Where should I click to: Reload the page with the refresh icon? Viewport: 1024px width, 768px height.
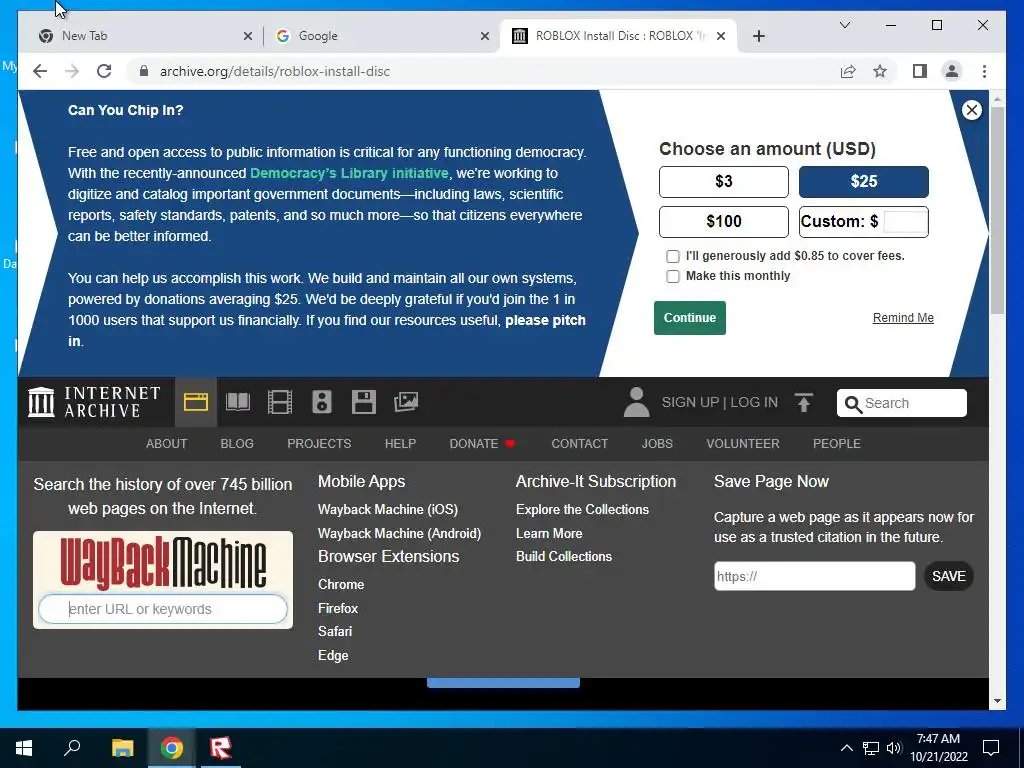[104, 71]
